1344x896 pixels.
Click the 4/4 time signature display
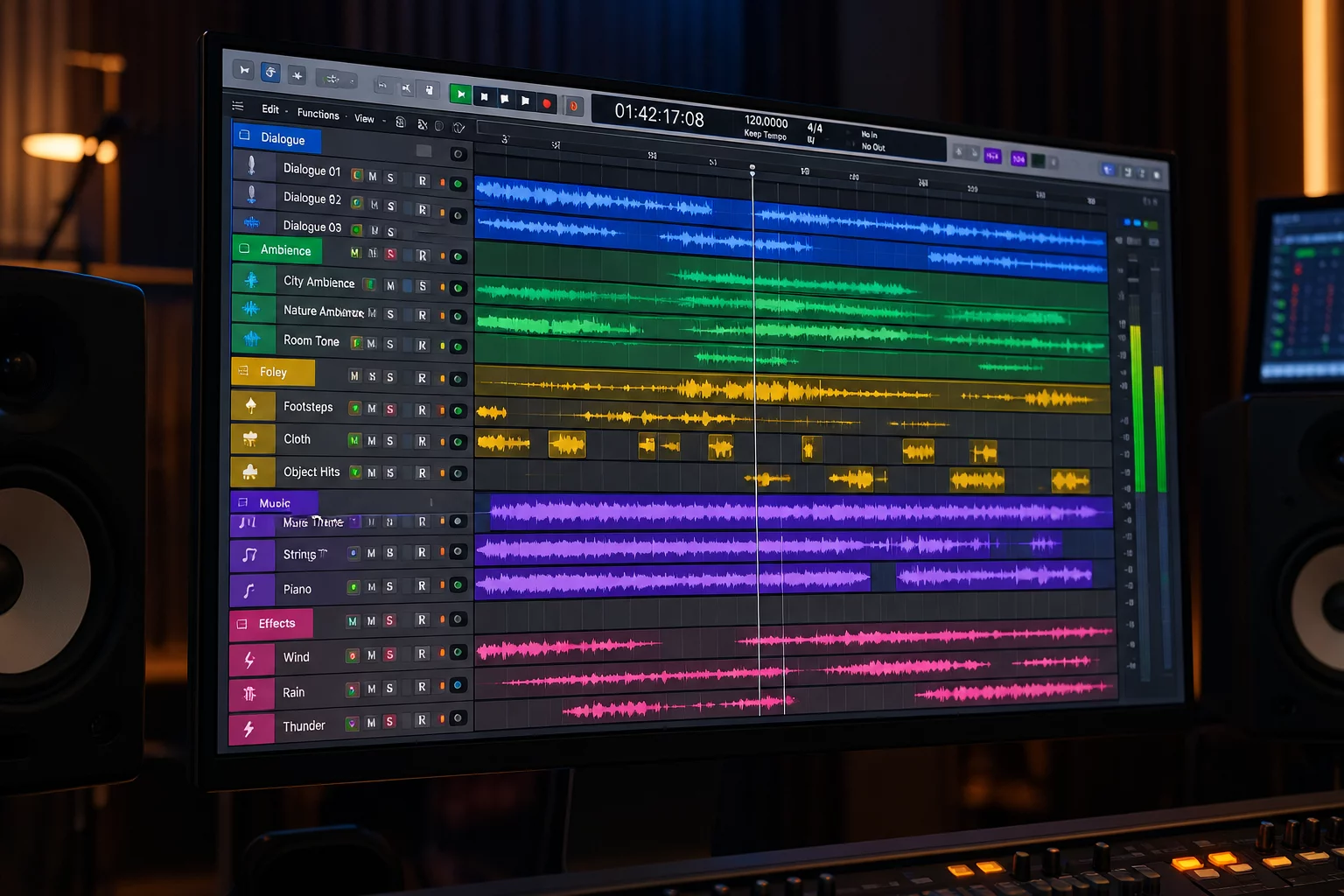point(815,128)
